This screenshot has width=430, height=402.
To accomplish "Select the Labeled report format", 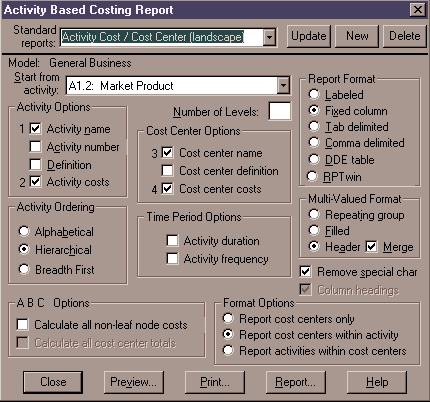I will click(314, 95).
